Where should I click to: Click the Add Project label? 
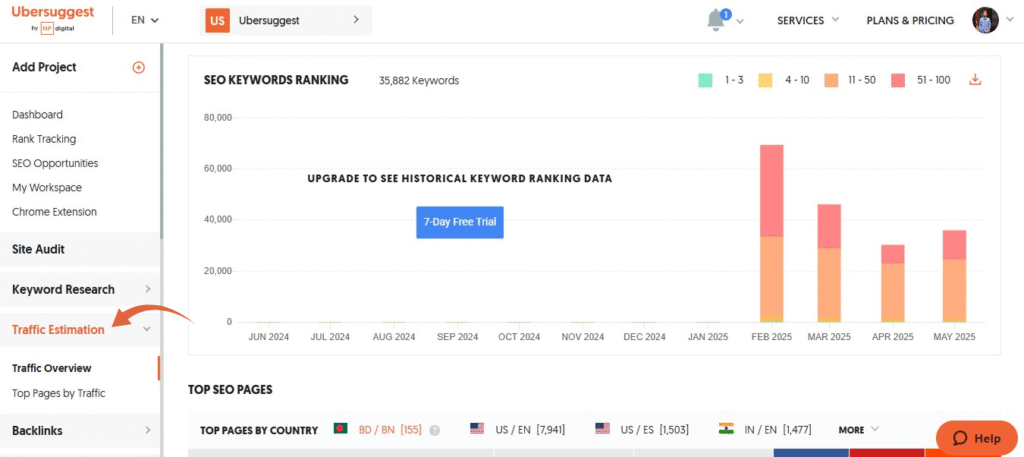(x=44, y=67)
